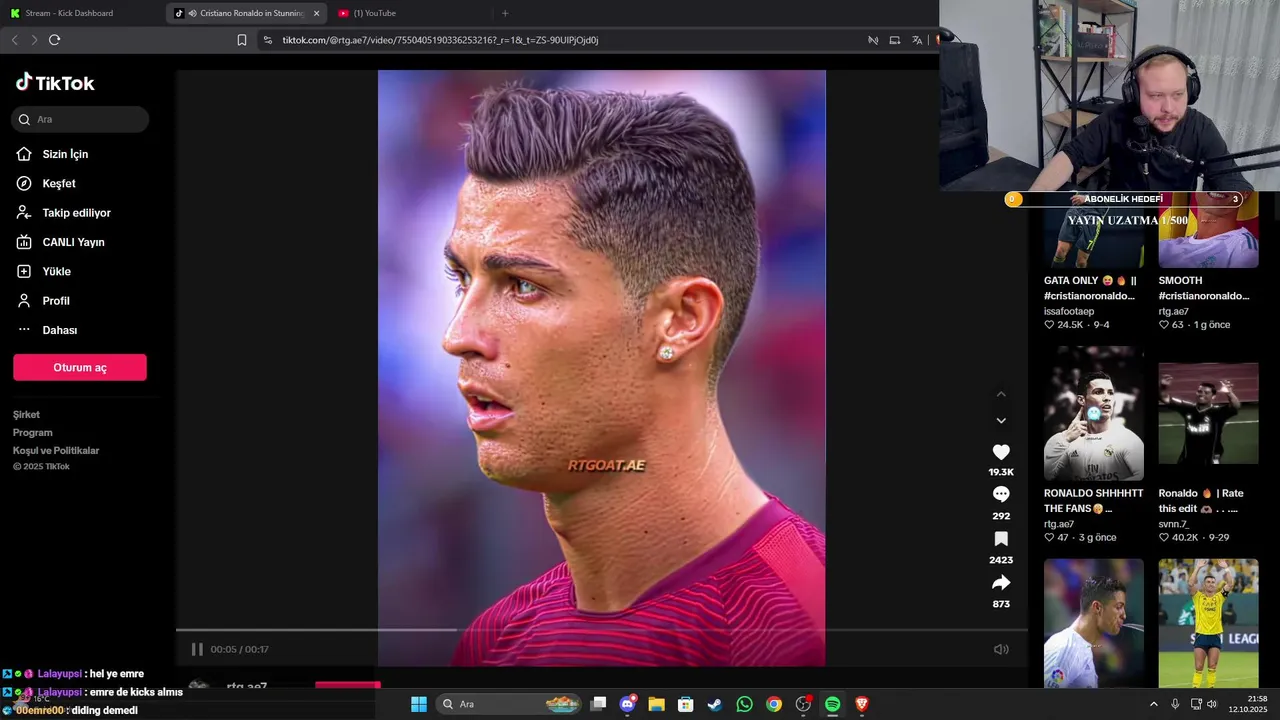Expand Şirket footer section
The height and width of the screenshot is (720, 1280).
27,414
